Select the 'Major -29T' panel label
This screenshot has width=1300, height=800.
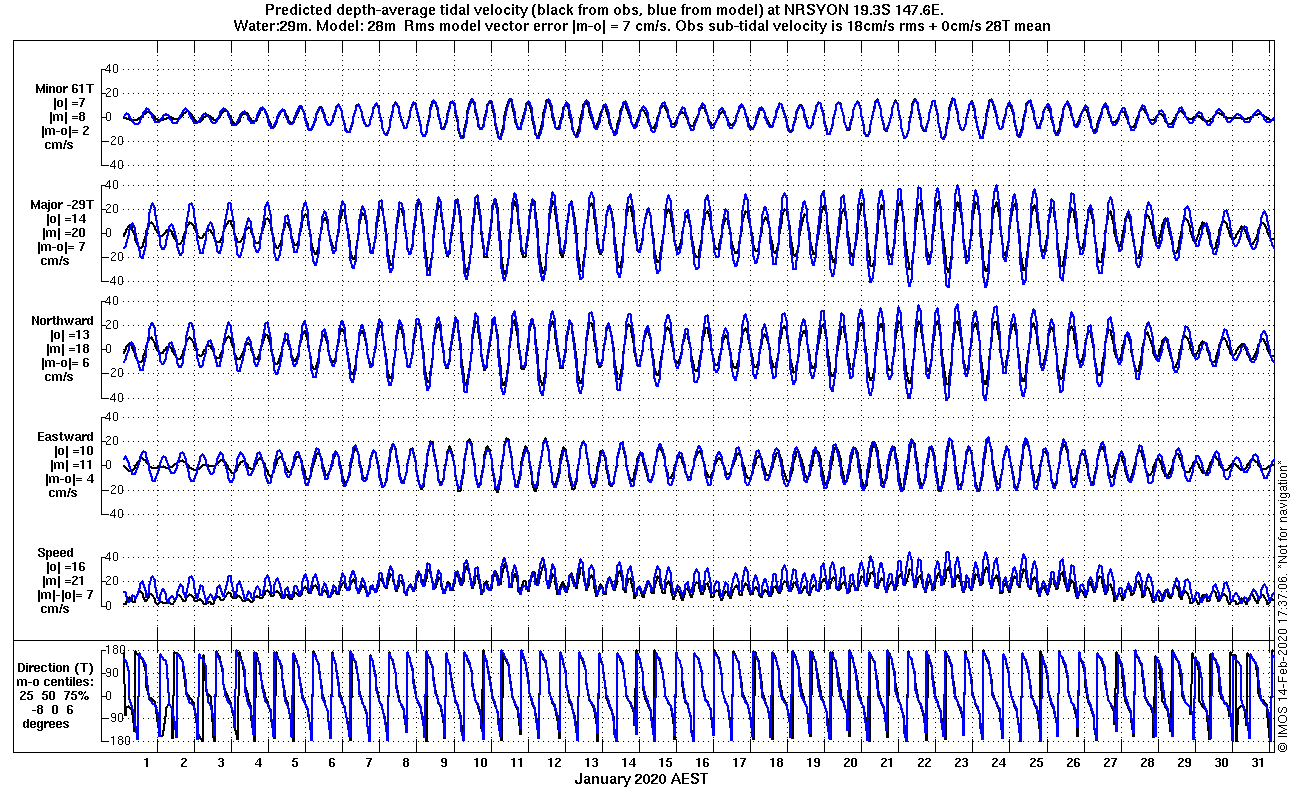[62, 204]
